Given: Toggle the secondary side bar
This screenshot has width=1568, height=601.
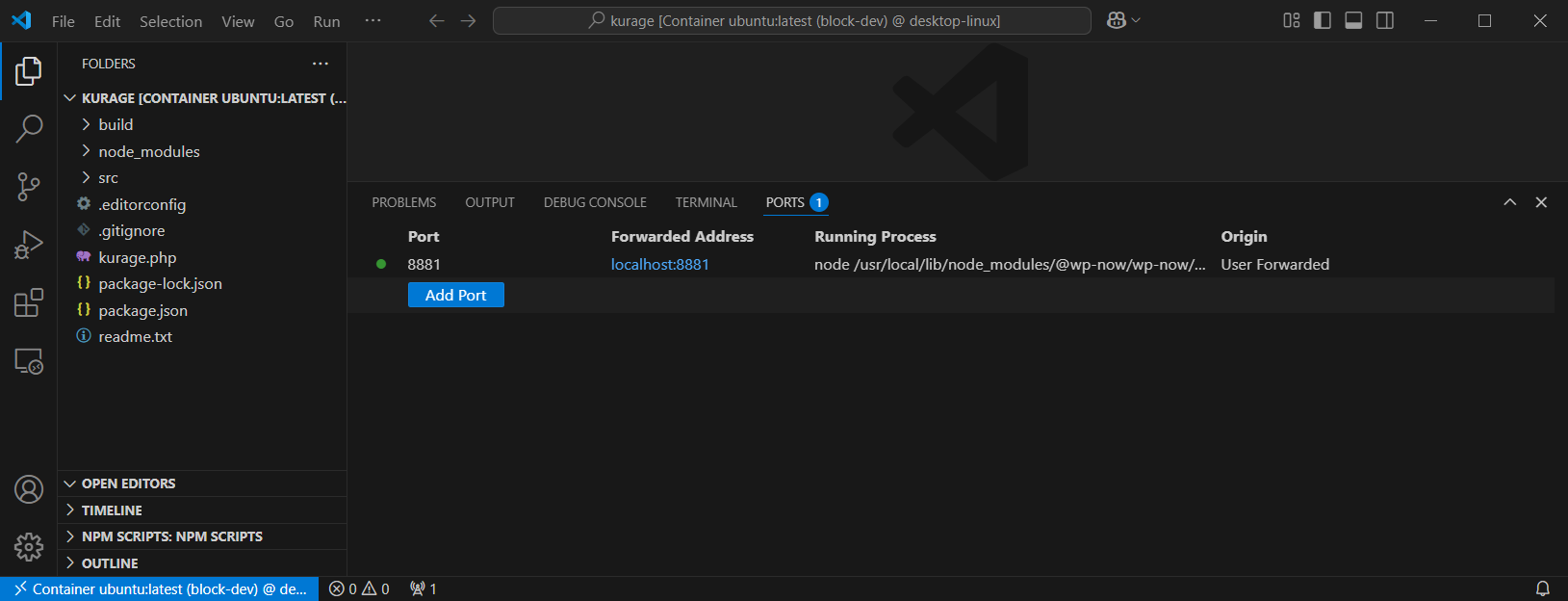Looking at the screenshot, I should click(1385, 20).
